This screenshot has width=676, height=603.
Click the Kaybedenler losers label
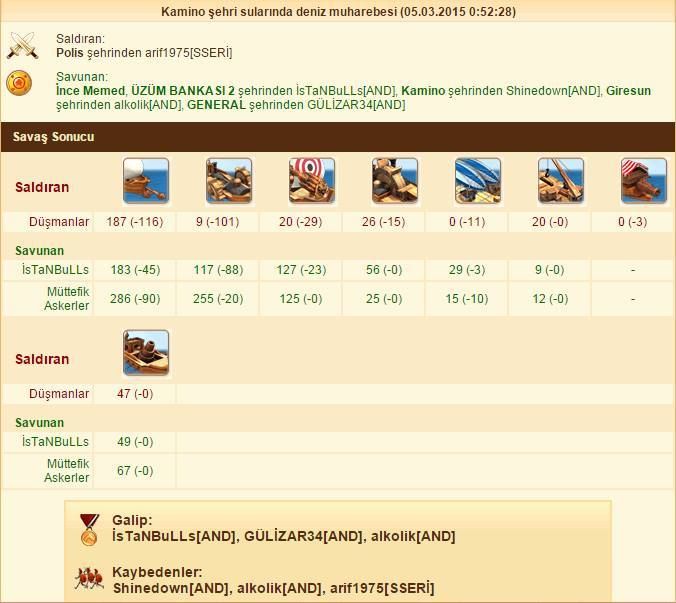157,572
